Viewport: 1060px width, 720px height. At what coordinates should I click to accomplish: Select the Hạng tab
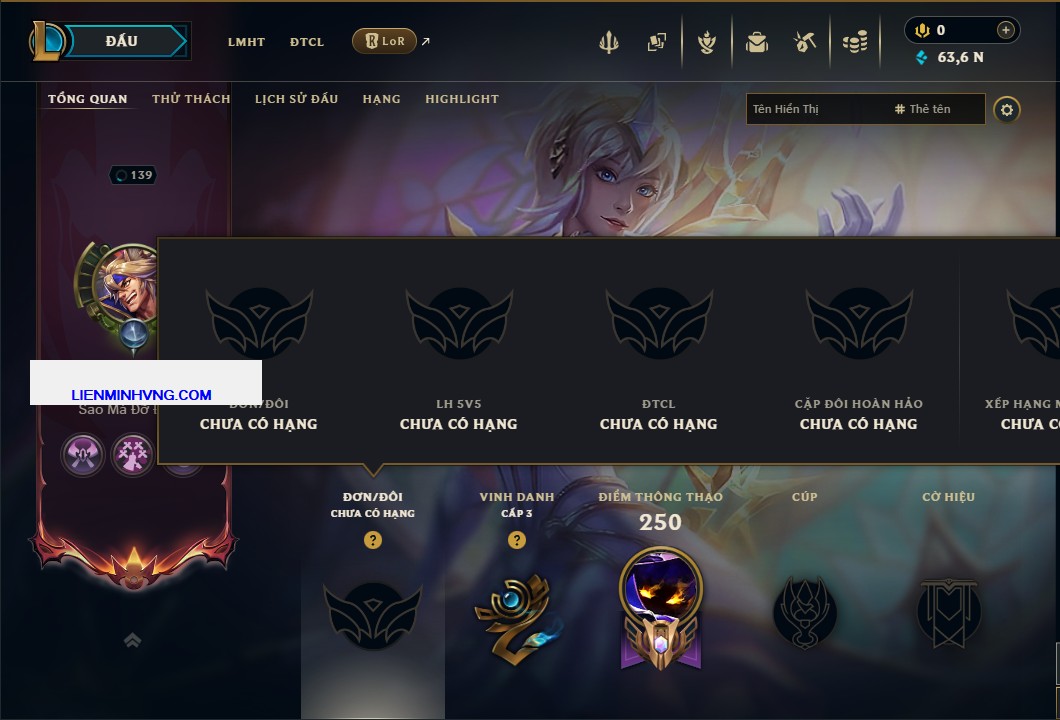pyautogui.click(x=381, y=99)
